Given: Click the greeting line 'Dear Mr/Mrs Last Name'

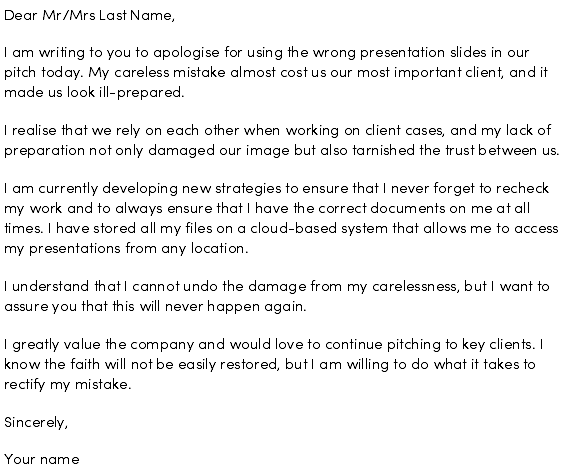Looking at the screenshot, I should point(89,15).
